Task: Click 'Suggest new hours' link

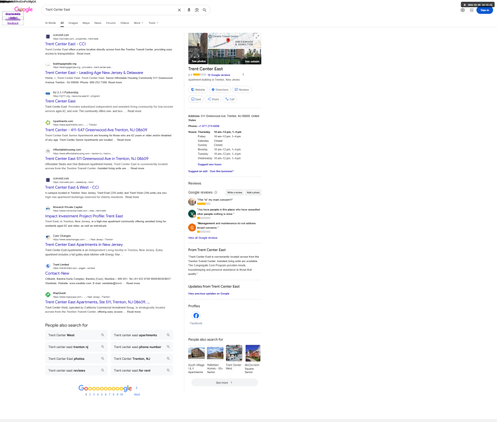Action: (209, 164)
